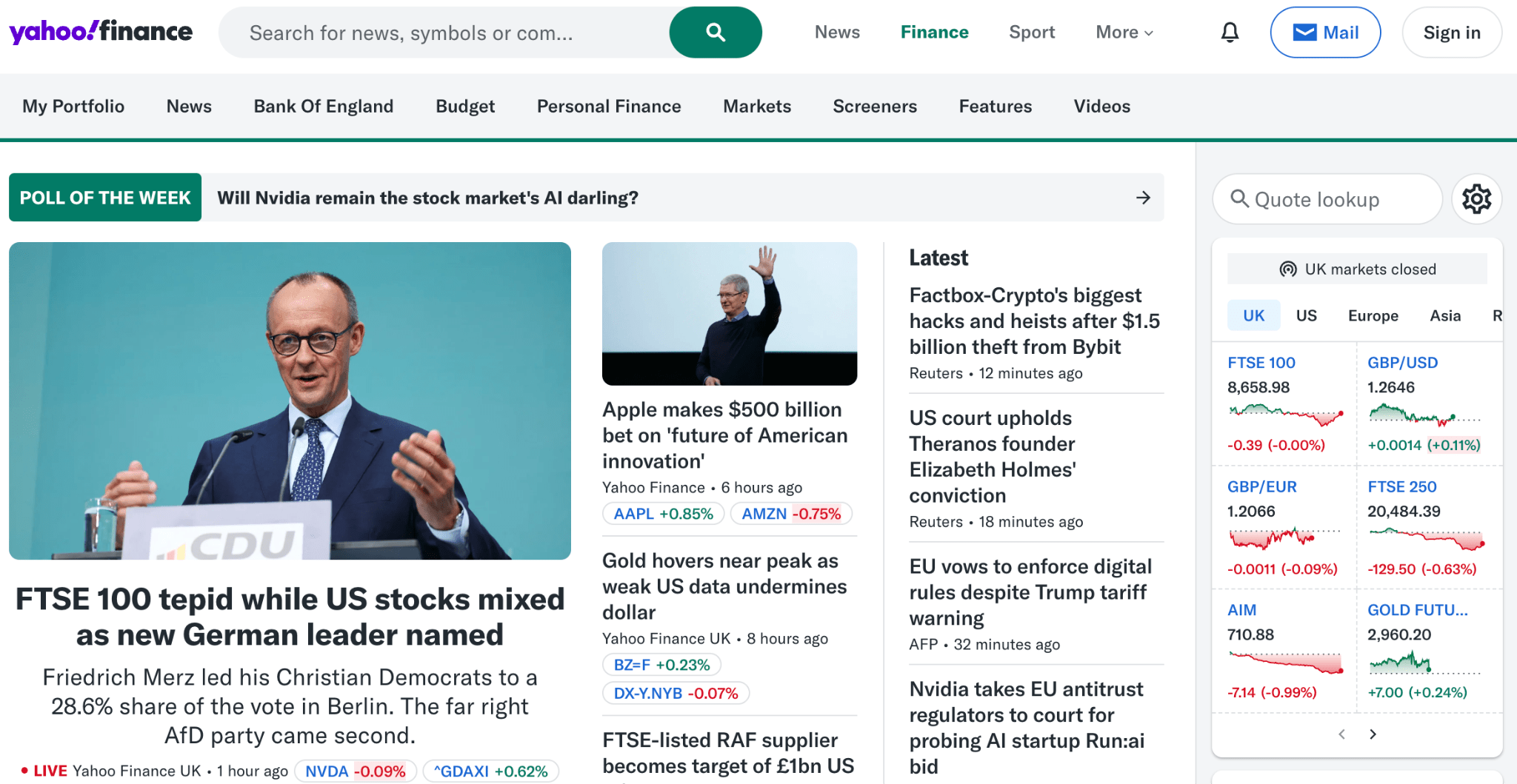This screenshot has height=784, width=1517.
Task: Open notifications via the bell icon
Action: 1229,32
